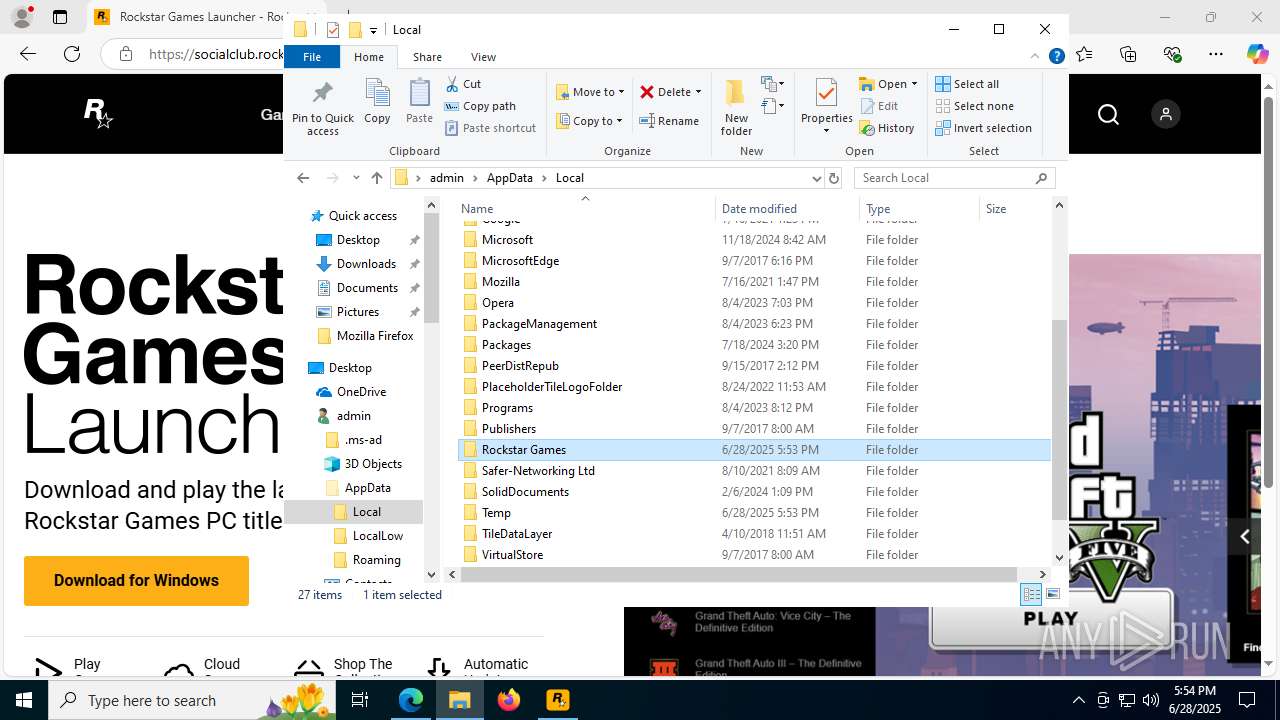Image resolution: width=1280 pixels, height=720 pixels.
Task: Switch to the Share ribbon tab
Action: (427, 57)
